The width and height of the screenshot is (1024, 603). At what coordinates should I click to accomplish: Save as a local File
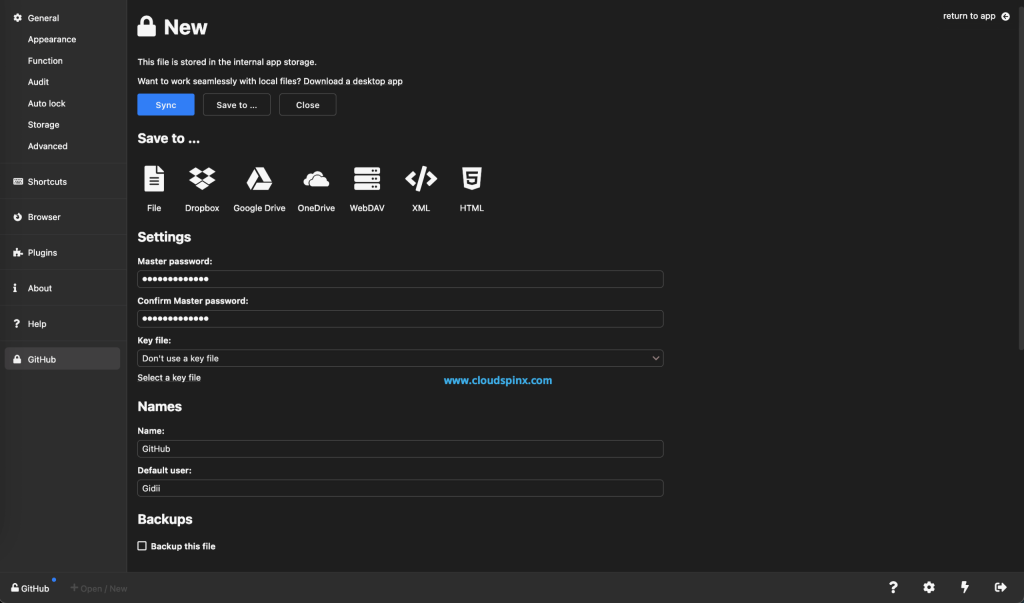(153, 185)
